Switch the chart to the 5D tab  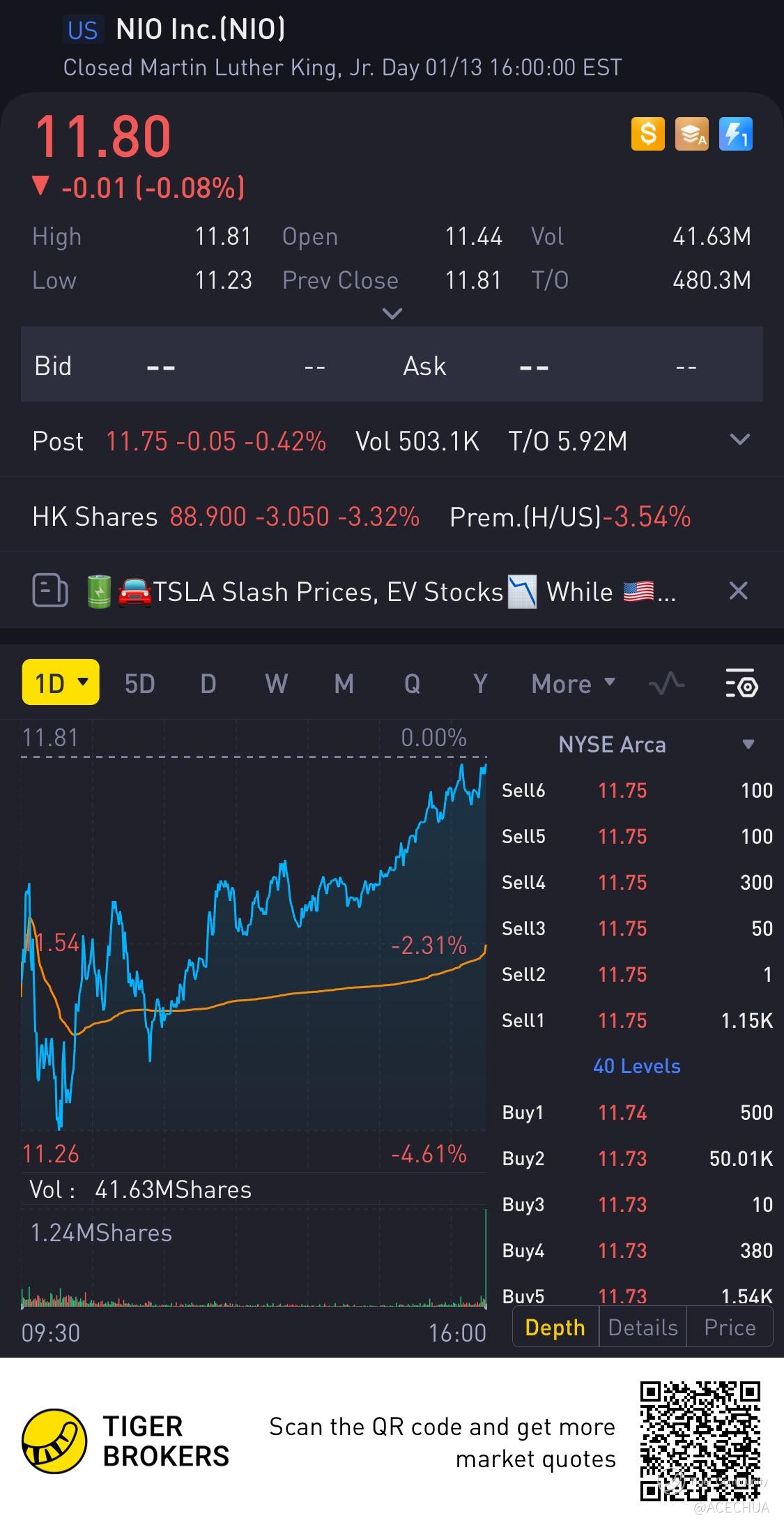pos(139,683)
